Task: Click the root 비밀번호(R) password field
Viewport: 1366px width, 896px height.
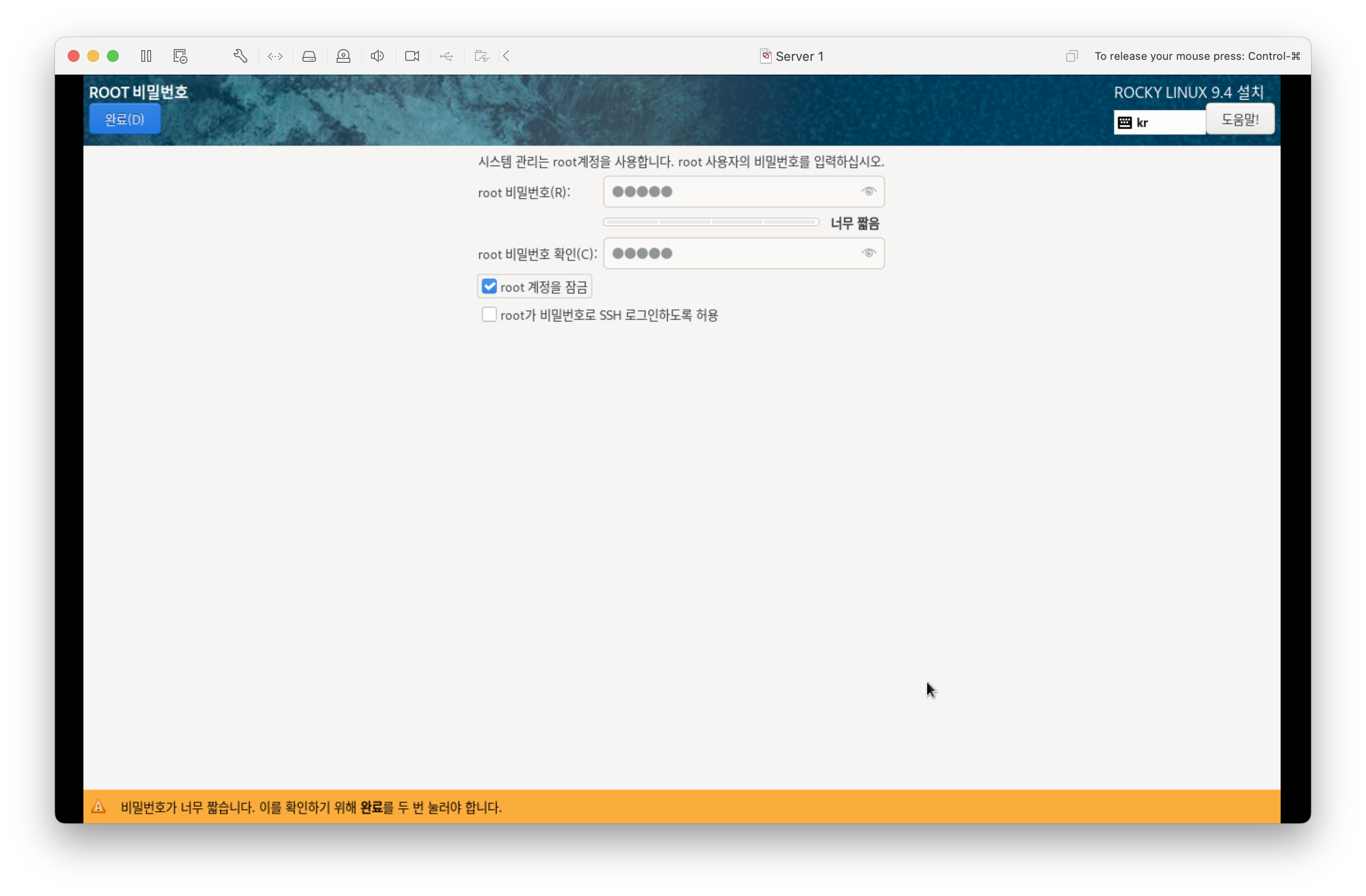Action: [744, 192]
